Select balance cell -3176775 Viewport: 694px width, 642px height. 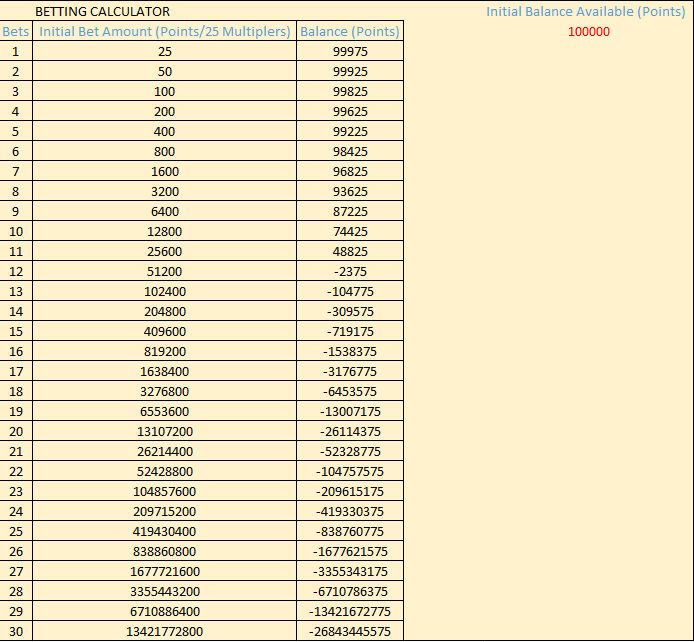350,371
